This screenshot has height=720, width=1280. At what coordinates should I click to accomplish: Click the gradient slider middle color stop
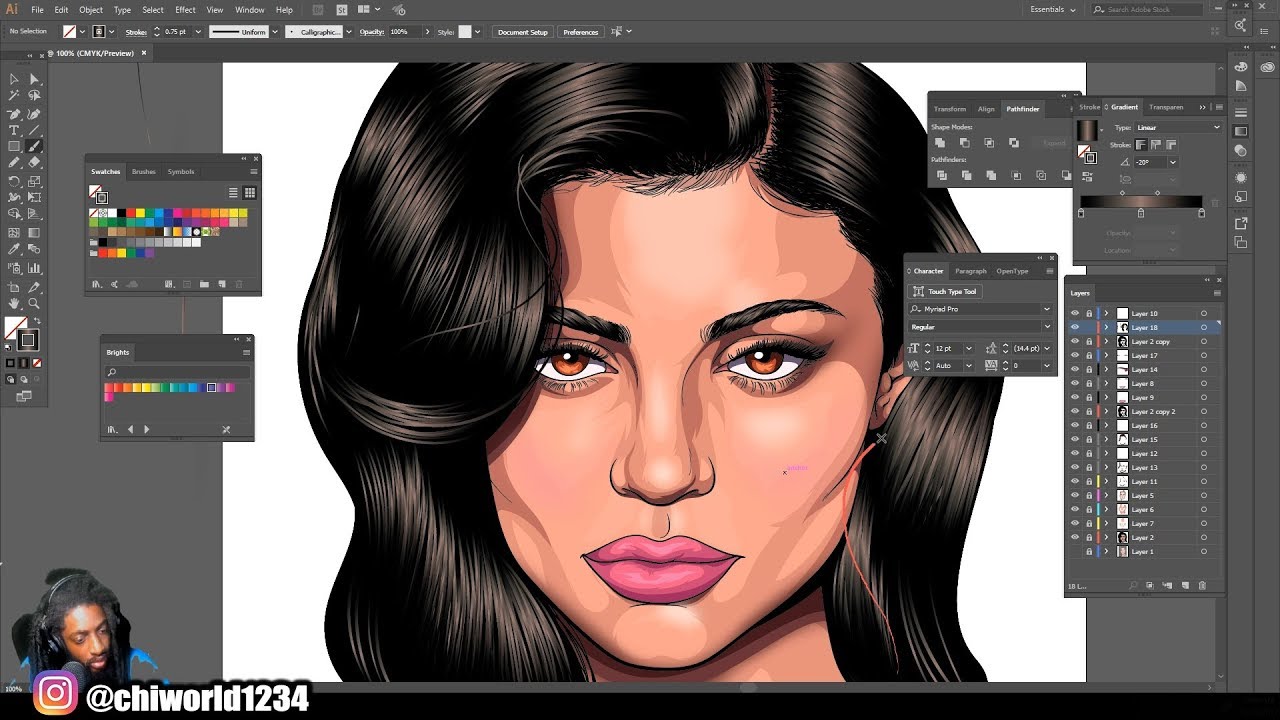pyautogui.click(x=1141, y=213)
